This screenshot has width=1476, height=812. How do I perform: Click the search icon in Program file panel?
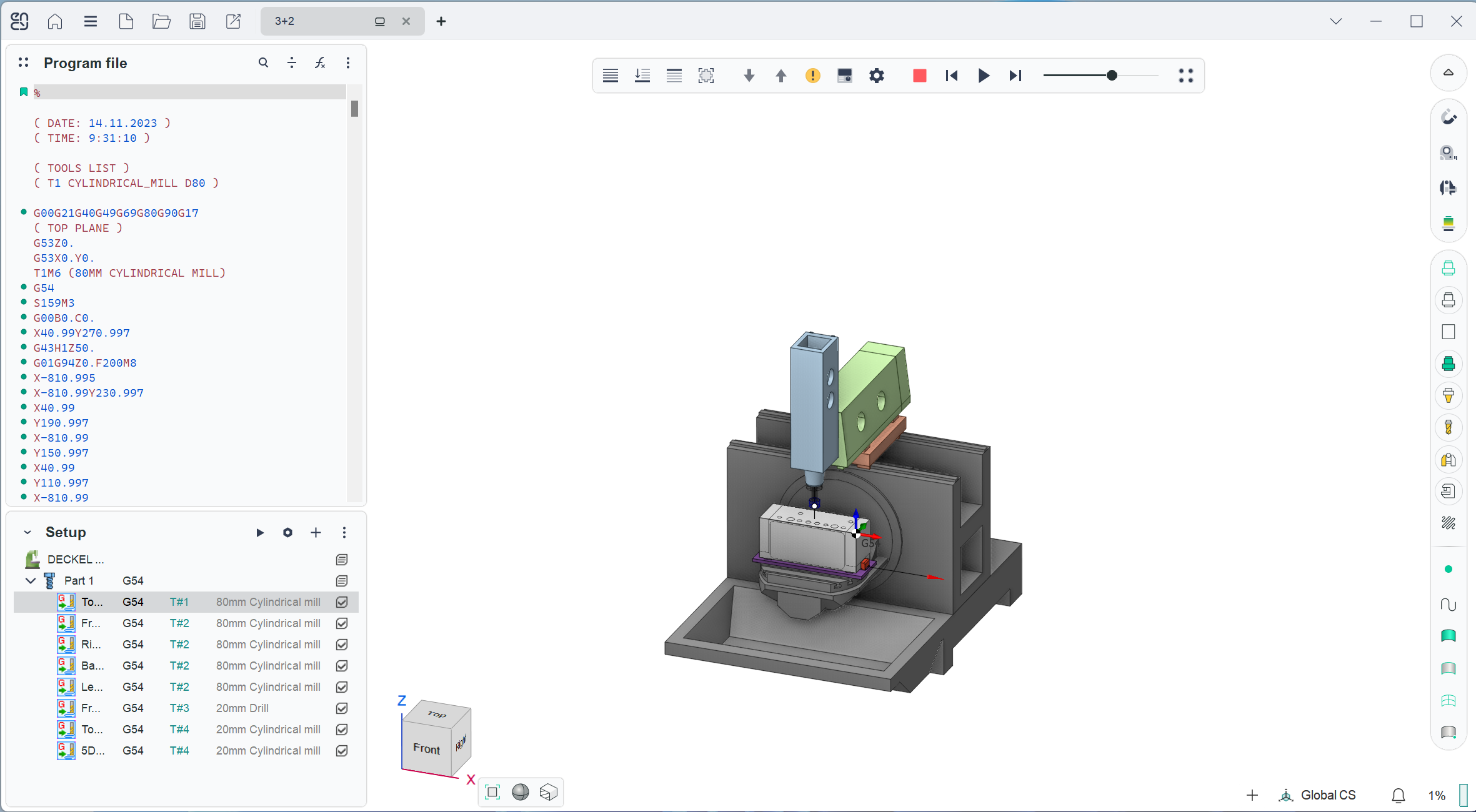pyautogui.click(x=263, y=62)
